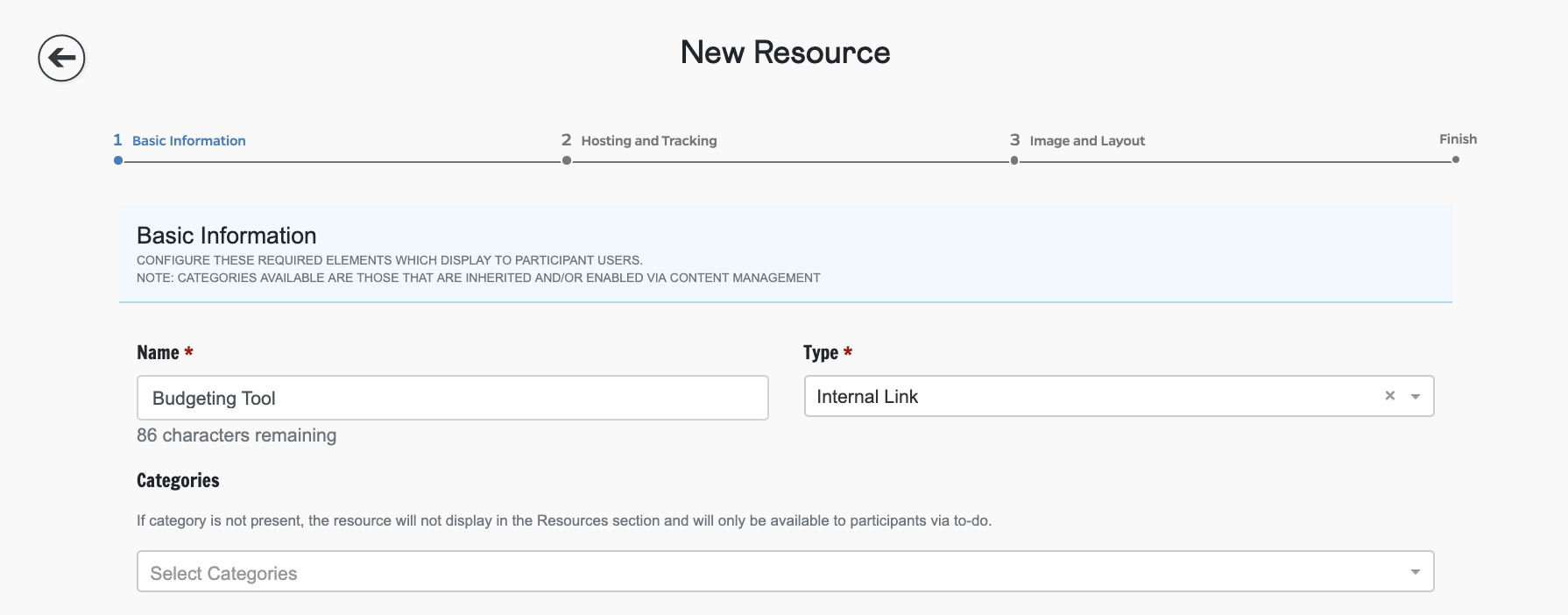Click the Budgeting Tool name field
Image resolution: width=1568 pixels, height=615 pixels.
pos(452,399)
